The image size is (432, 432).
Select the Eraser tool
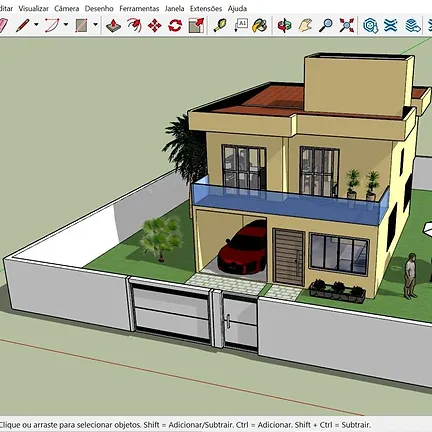(3, 25)
